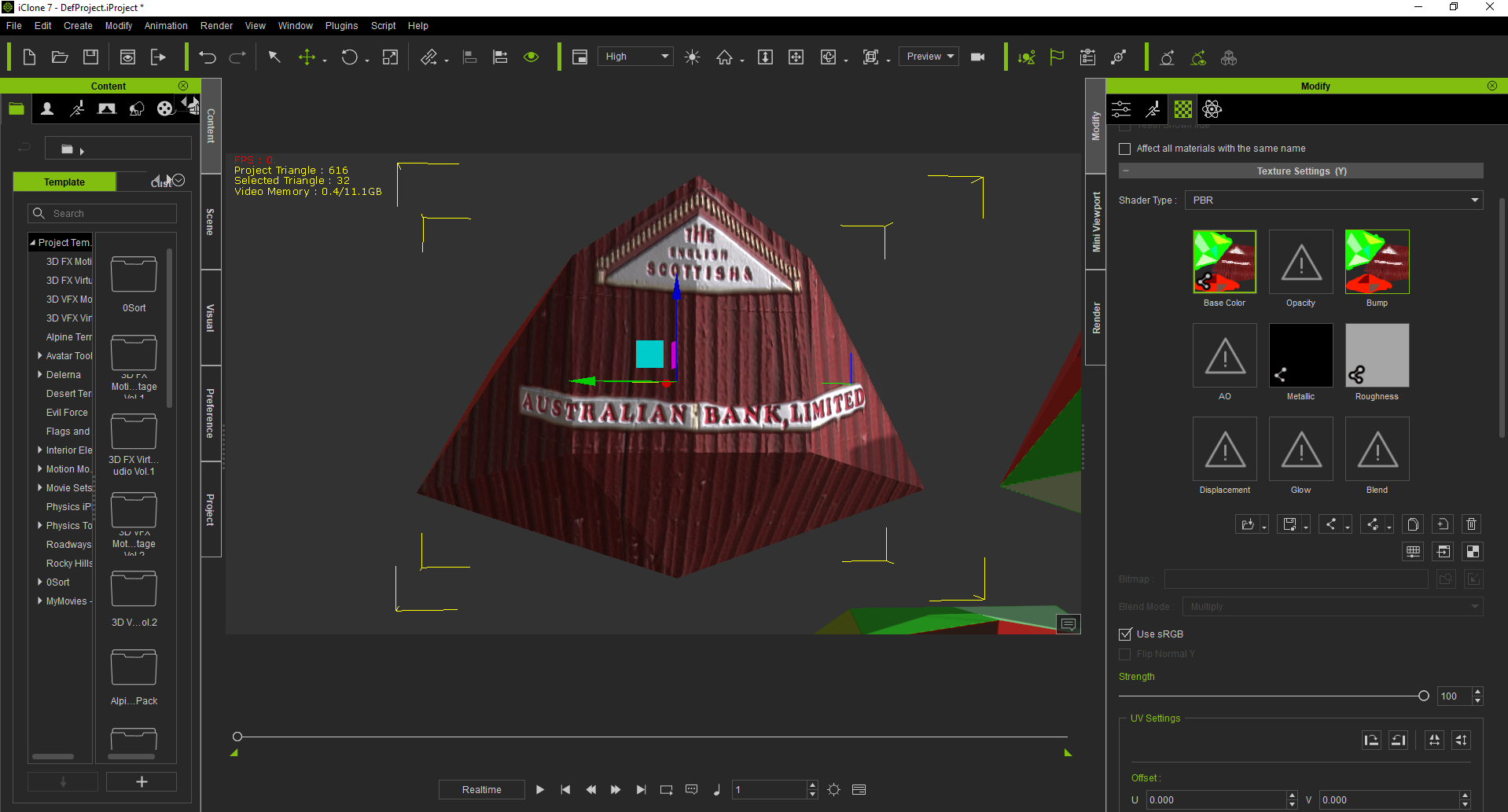Expand the MyMovies tree node
This screenshot has height=812, width=1508.
40,601
